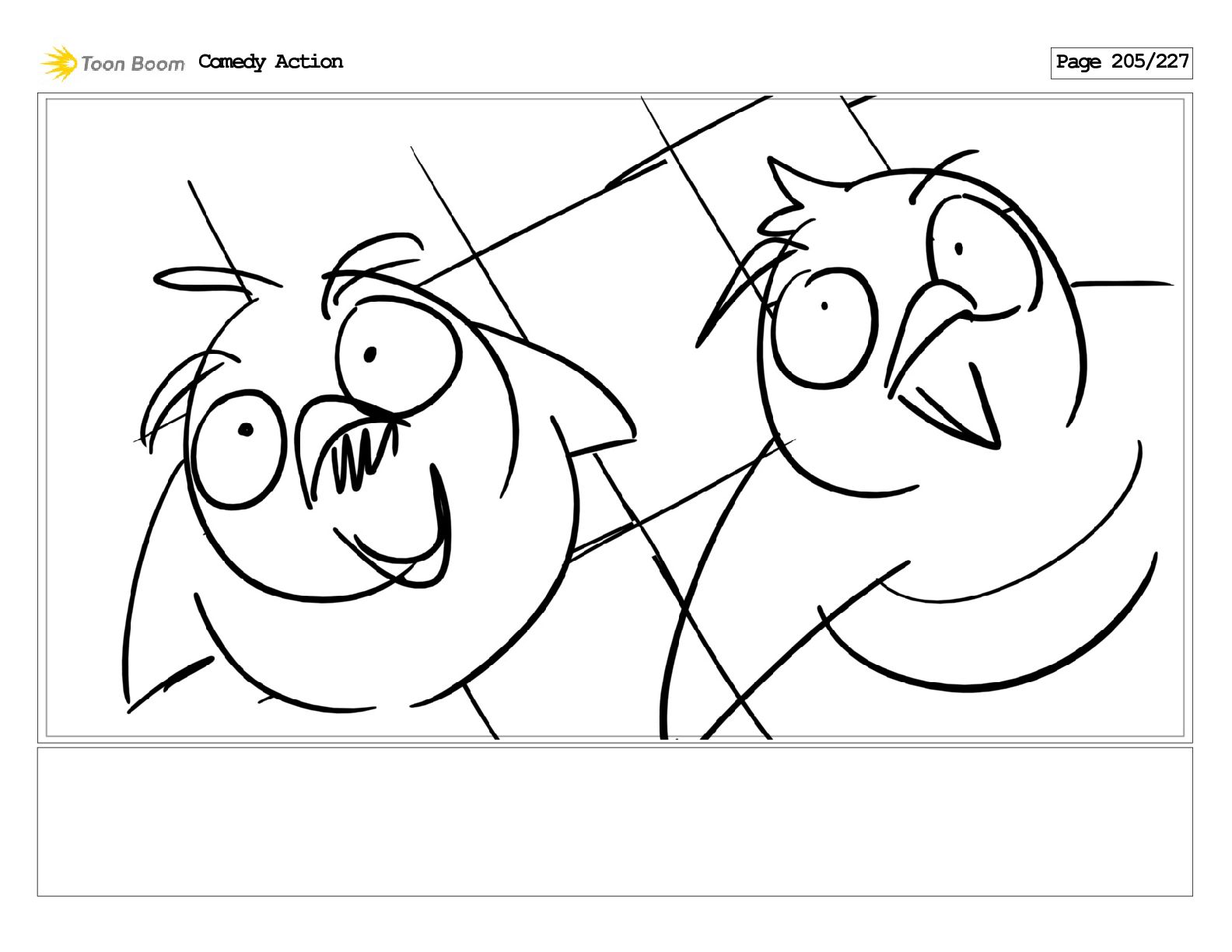Click the 'Page 205/227' page indicator
Screen dimensions: 1232x952
click(x=1122, y=63)
